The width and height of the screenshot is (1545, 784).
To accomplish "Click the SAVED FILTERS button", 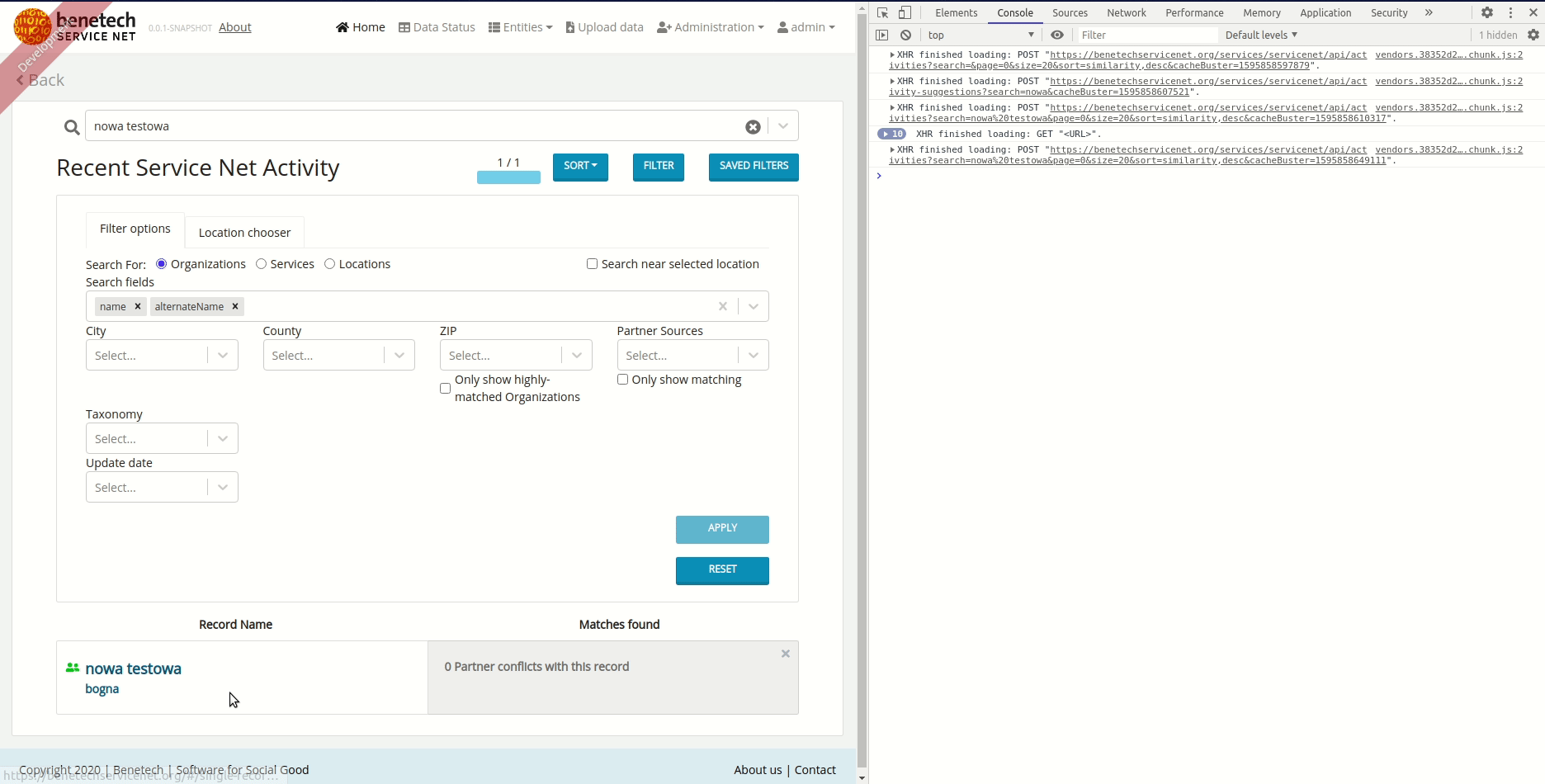I will point(754,167).
